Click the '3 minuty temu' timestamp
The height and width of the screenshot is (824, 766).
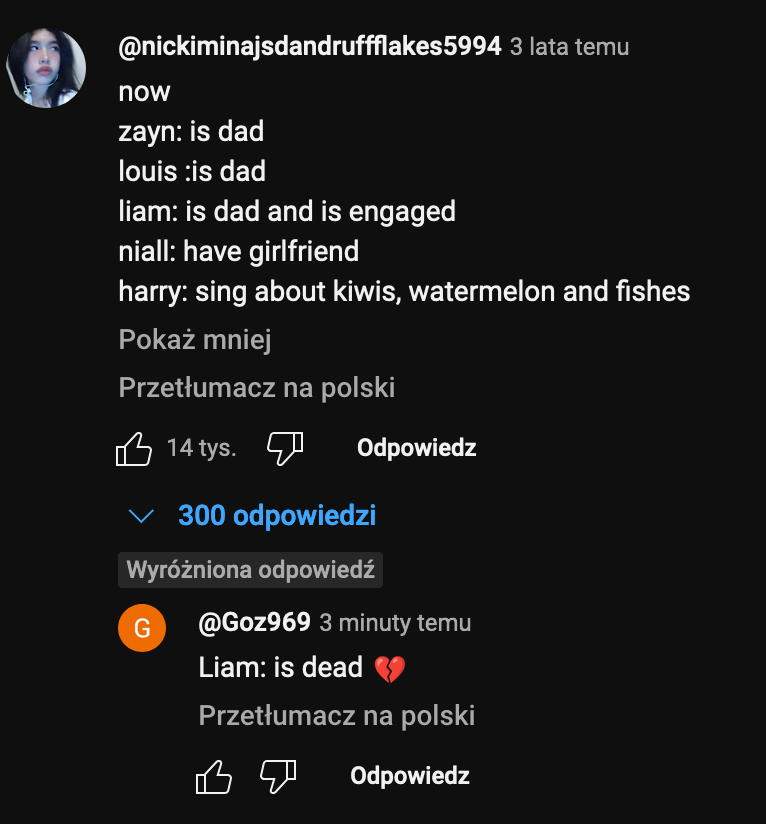395,623
